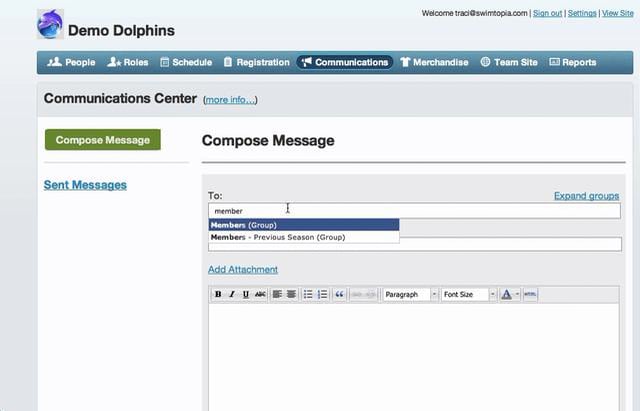Open the Reports tab
This screenshot has width=640, height=411.
pyautogui.click(x=573, y=62)
